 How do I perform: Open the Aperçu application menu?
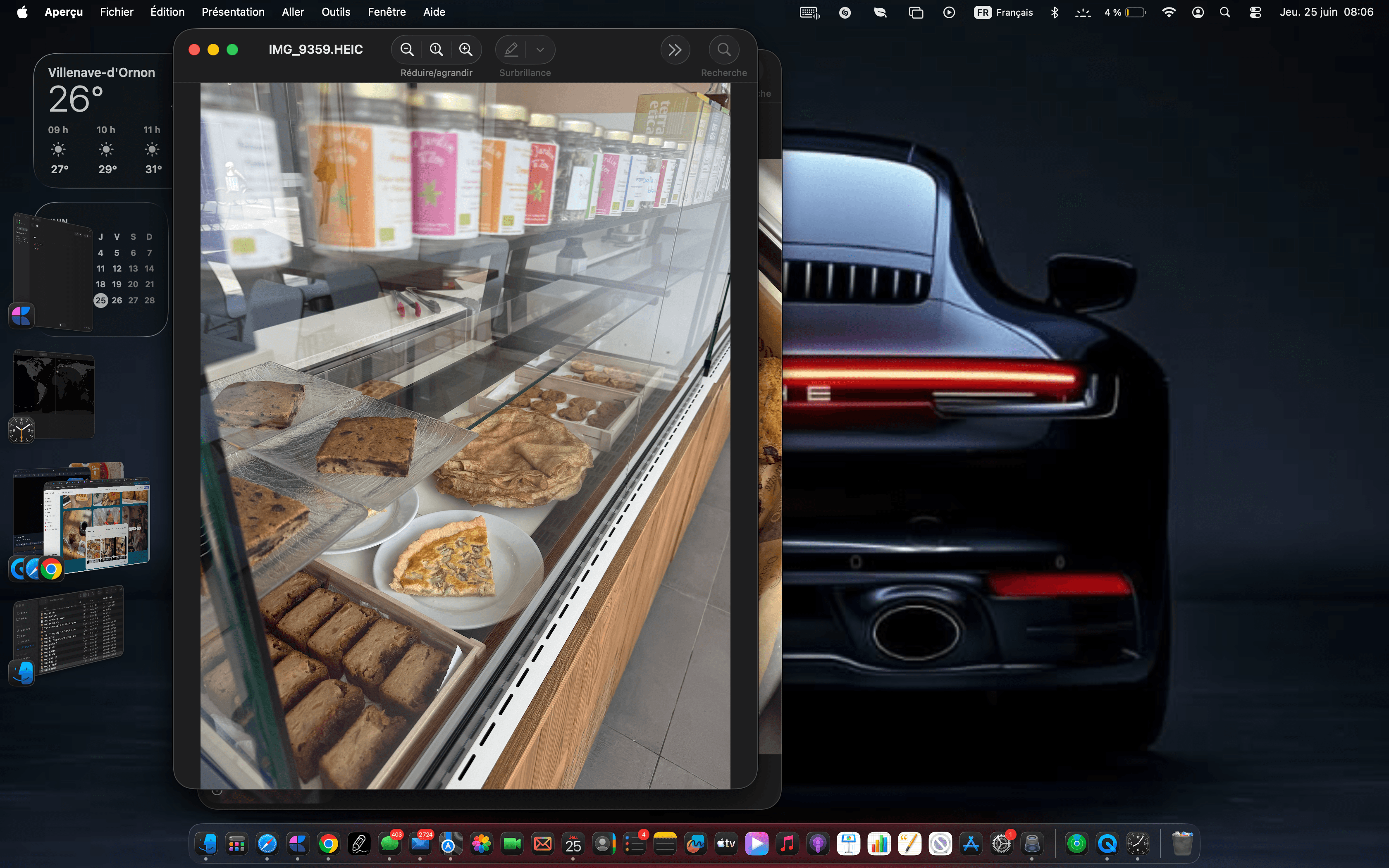coord(64,12)
